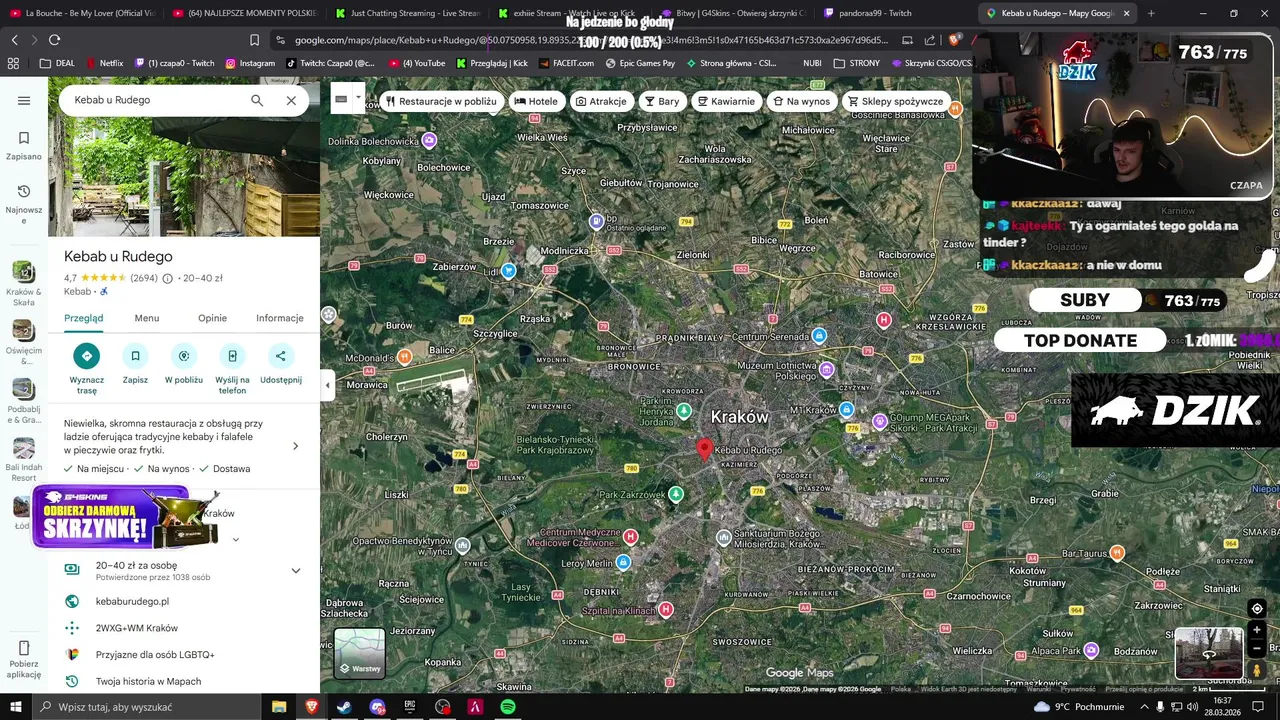Expand the 20–40 zł za osobę row
This screenshot has width=1280, height=720.
pos(184,571)
